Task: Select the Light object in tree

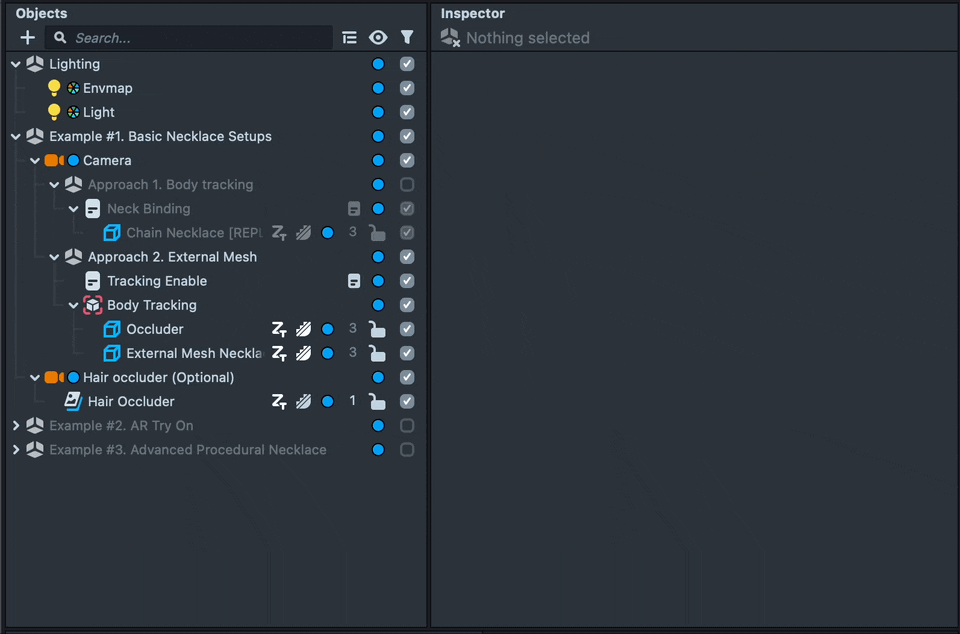Action: (99, 112)
